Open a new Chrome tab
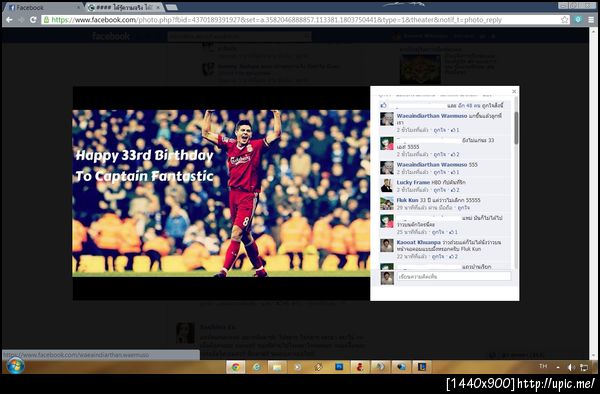 click(171, 7)
